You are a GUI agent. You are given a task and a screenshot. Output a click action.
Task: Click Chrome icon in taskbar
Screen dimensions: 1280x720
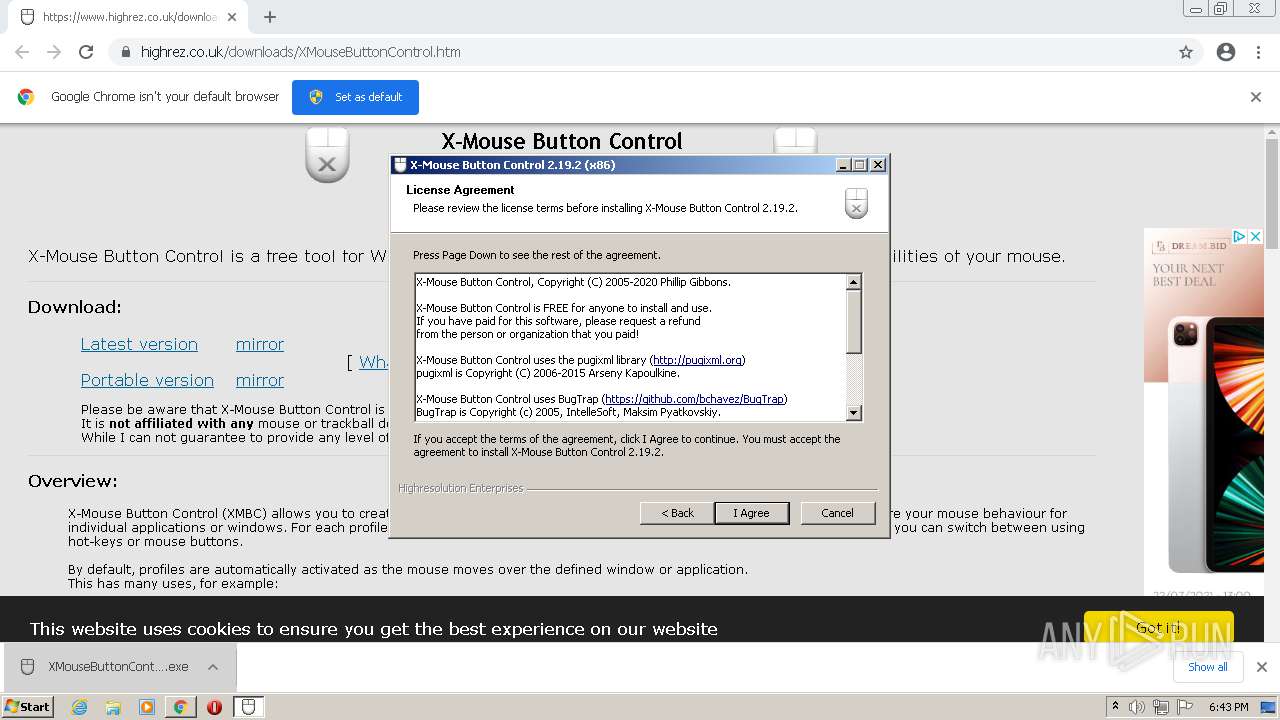point(180,707)
